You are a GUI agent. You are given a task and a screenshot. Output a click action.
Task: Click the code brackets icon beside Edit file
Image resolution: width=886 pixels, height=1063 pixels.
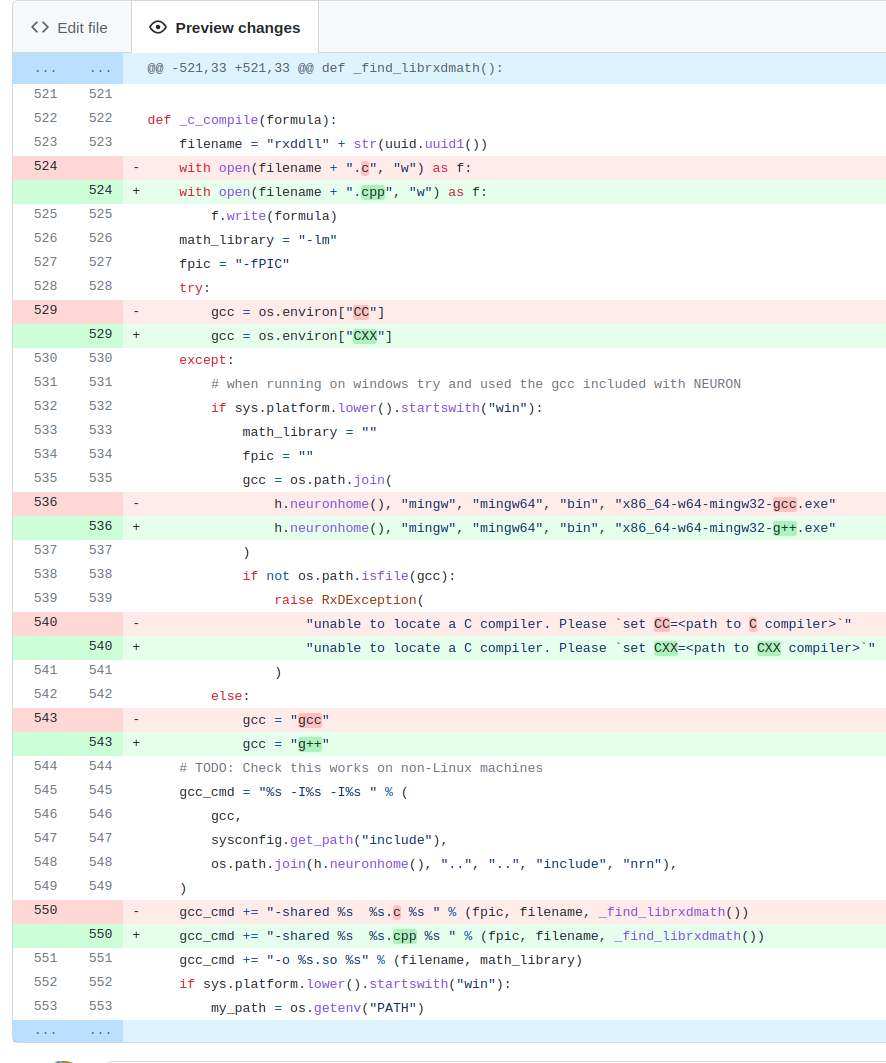point(38,27)
